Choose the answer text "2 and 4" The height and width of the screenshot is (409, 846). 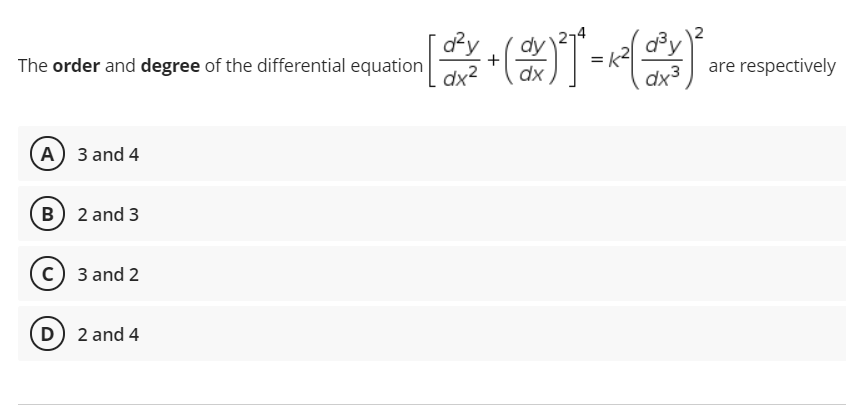coord(108,335)
